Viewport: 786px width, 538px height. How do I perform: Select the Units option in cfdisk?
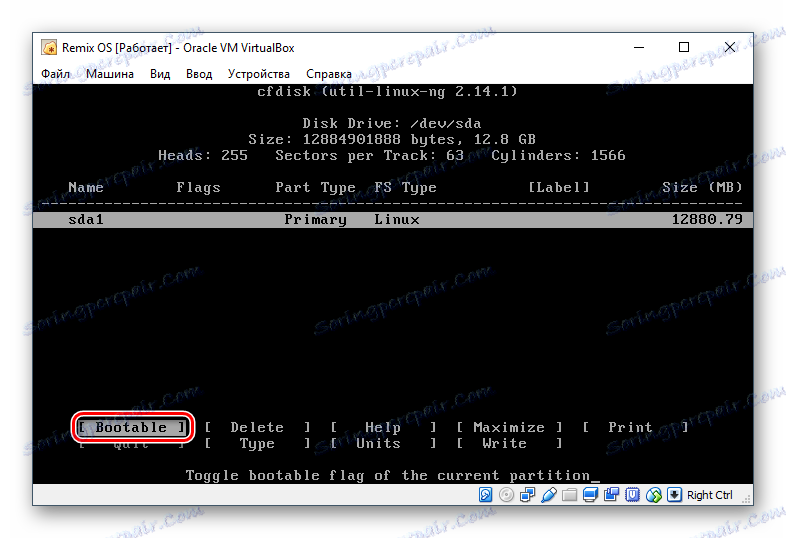coord(383,443)
